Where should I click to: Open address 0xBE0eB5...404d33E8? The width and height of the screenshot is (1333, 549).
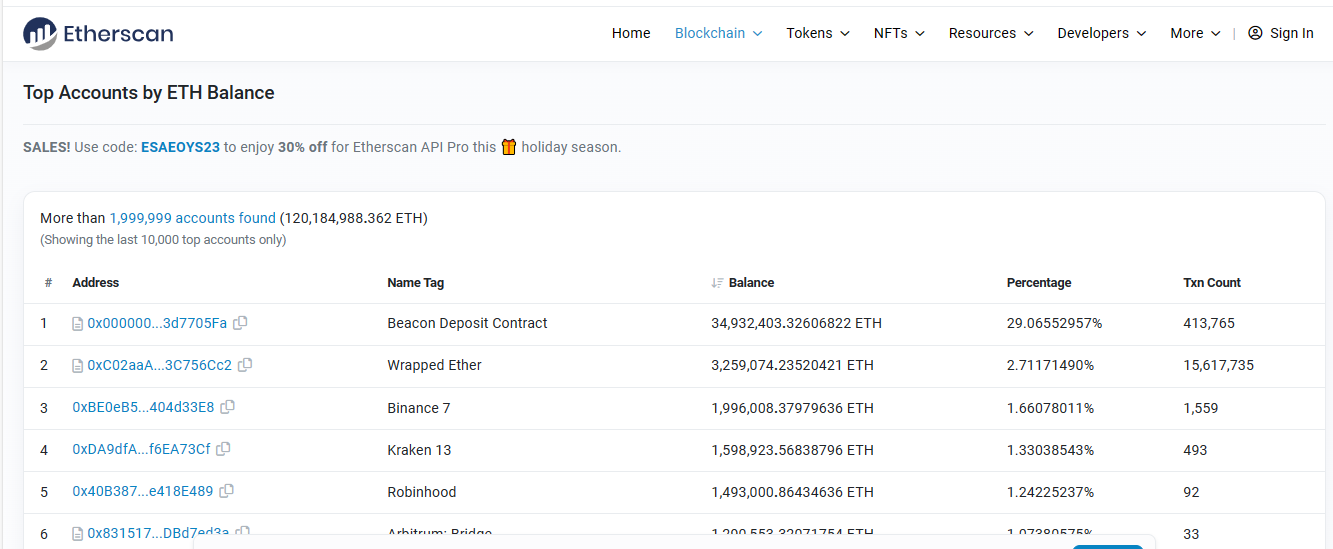[143, 407]
